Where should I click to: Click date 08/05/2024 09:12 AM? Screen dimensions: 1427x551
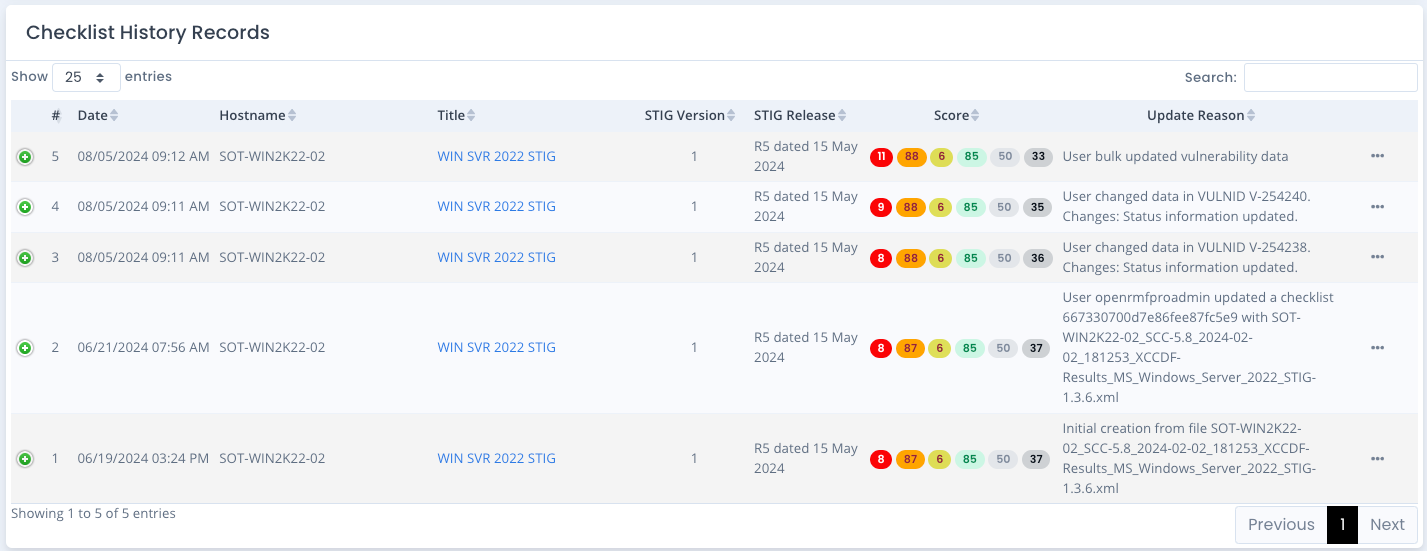[143, 156]
